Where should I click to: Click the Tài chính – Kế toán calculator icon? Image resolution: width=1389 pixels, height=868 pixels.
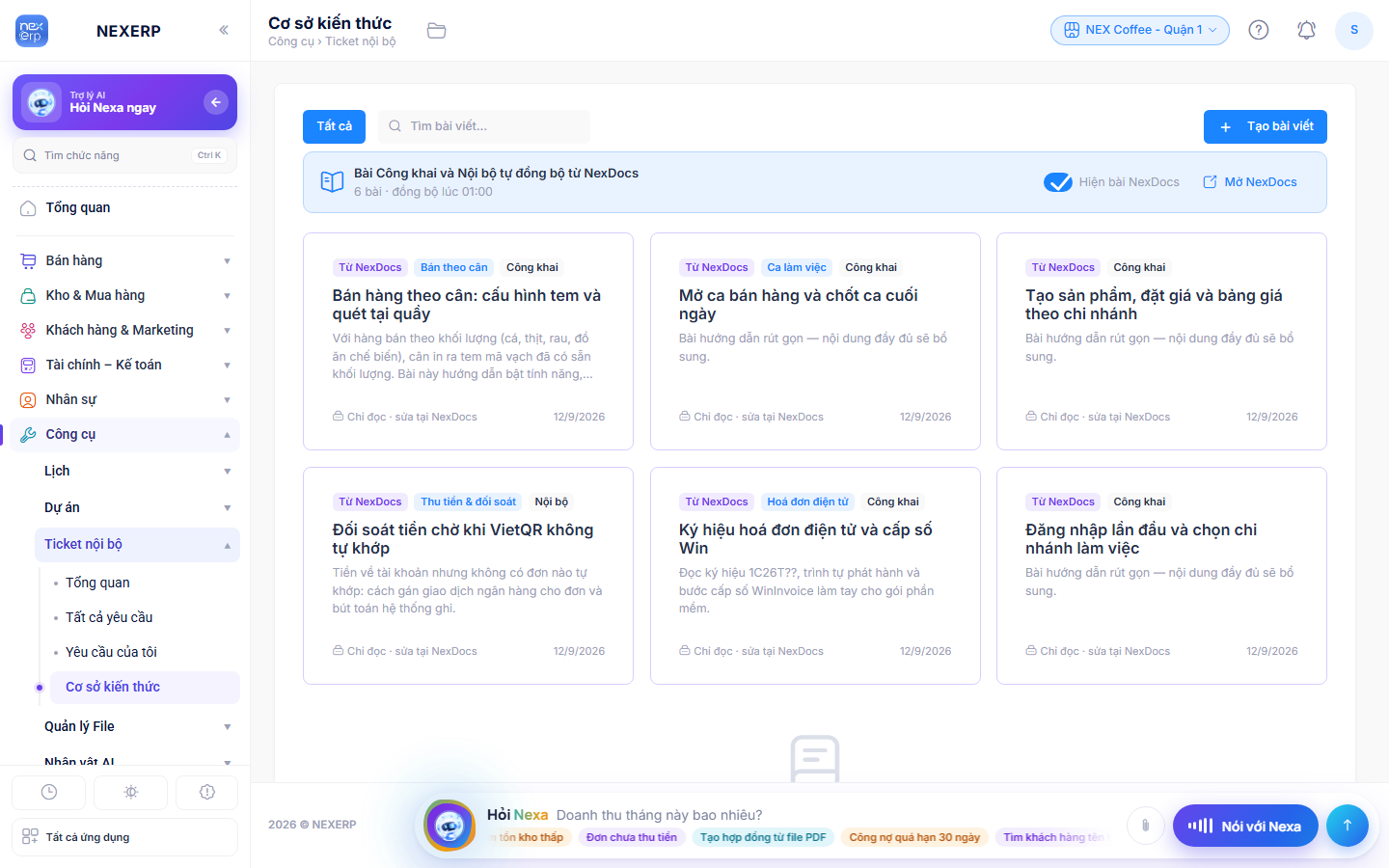28,366
